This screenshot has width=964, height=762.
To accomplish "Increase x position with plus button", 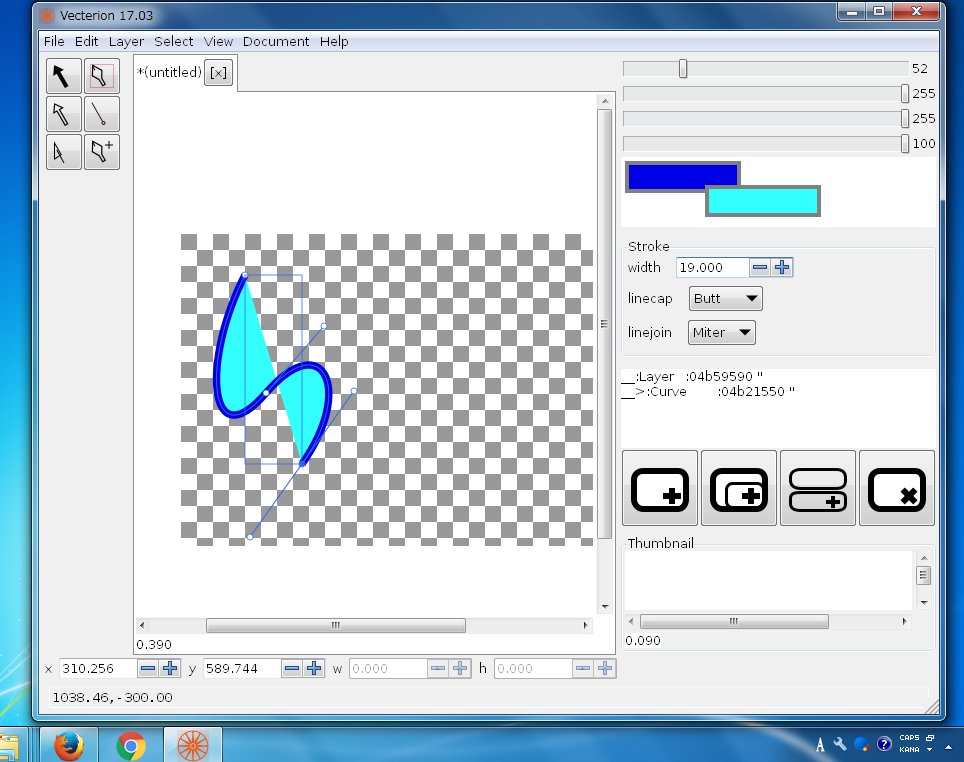I will click(170, 669).
